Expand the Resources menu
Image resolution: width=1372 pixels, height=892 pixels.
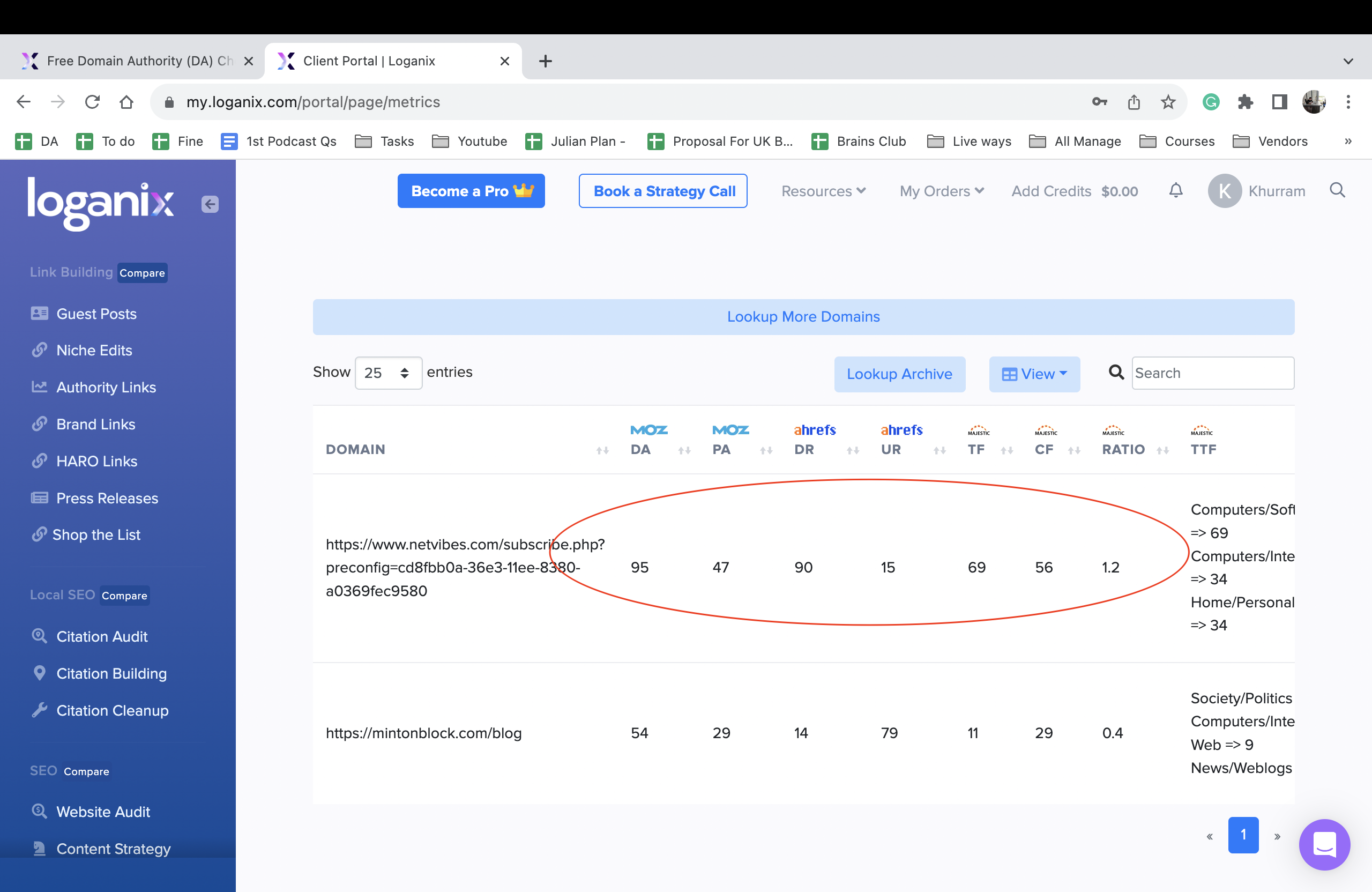click(x=823, y=191)
